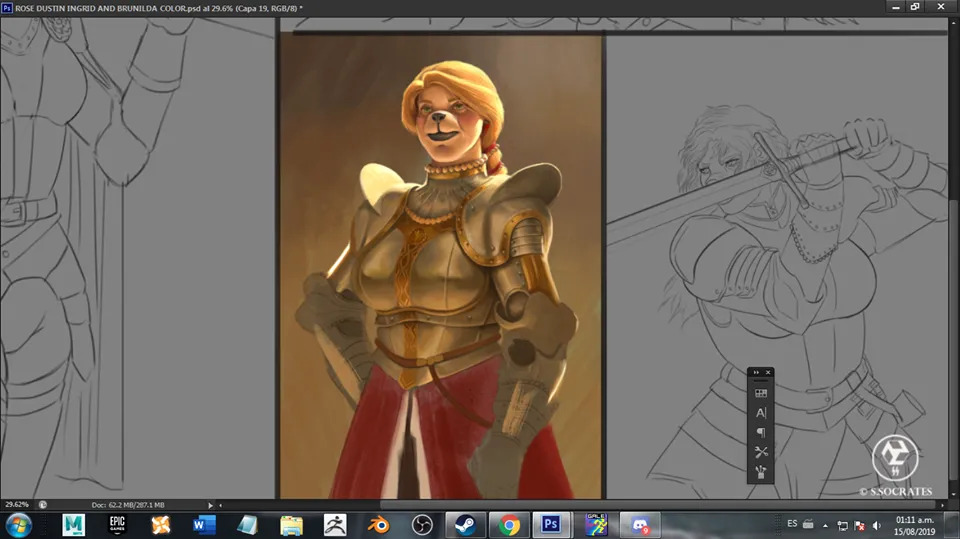Viewport: 960px width, 539px height.
Task: Click the vertical scrollbar down arrow
Action: 954,494
